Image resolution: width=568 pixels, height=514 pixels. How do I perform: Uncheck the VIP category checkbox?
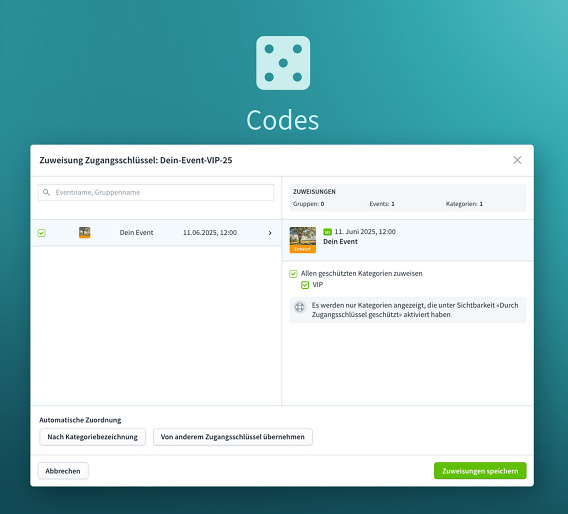point(305,285)
